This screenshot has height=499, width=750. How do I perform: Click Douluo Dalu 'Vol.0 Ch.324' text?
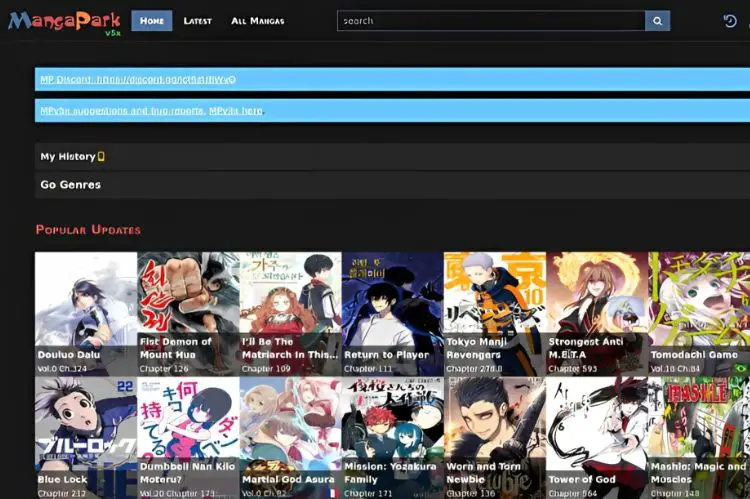[x=62, y=369]
